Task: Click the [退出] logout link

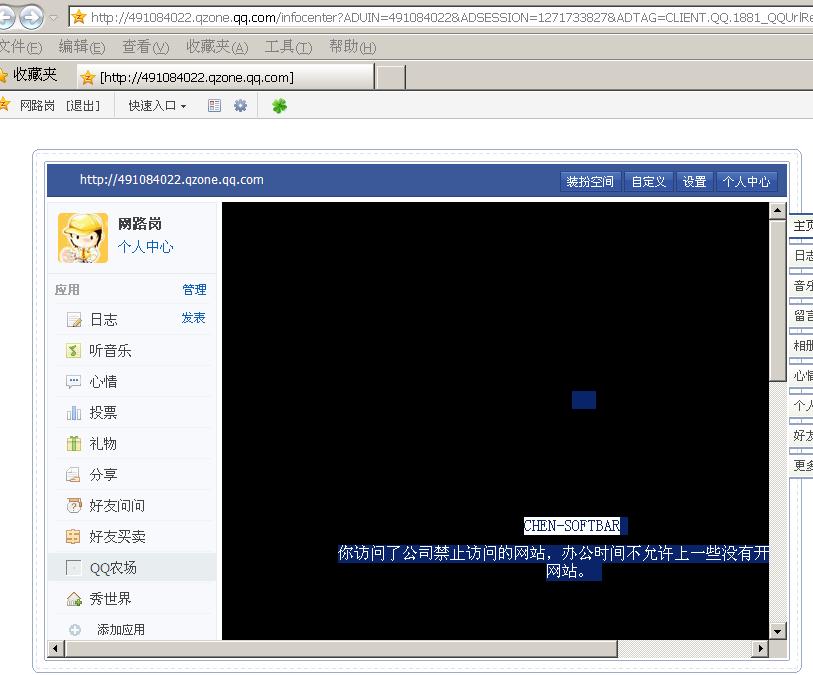Action: pyautogui.click(x=83, y=106)
